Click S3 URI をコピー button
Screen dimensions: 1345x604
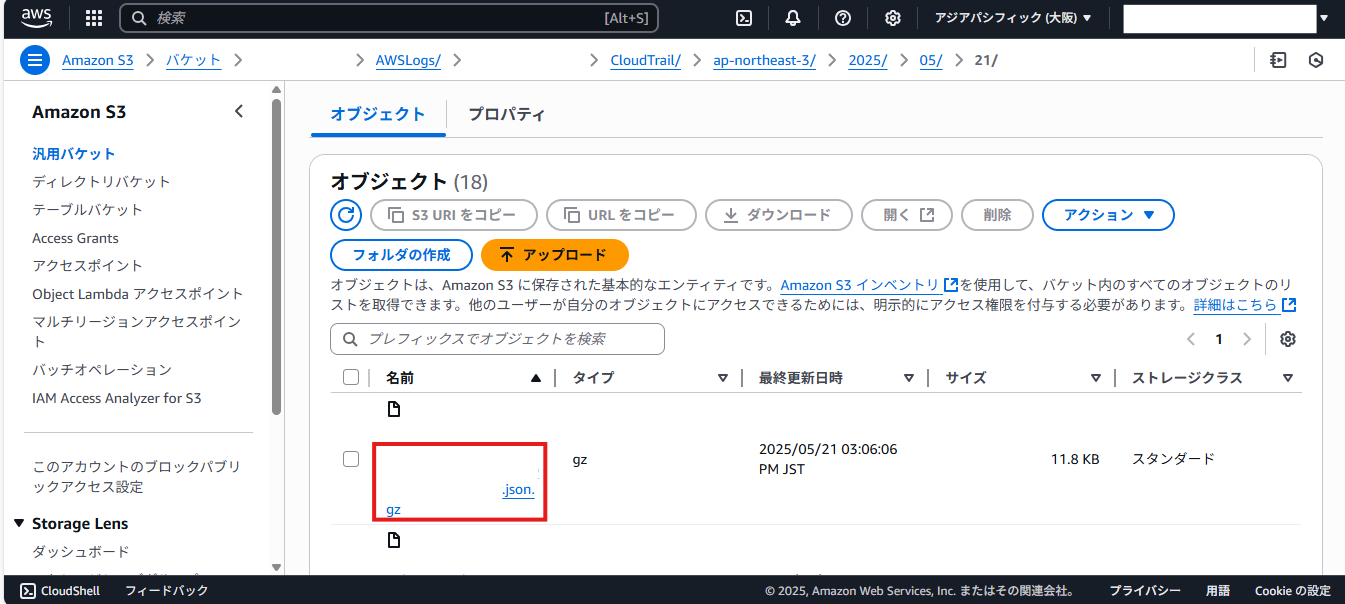coord(454,215)
